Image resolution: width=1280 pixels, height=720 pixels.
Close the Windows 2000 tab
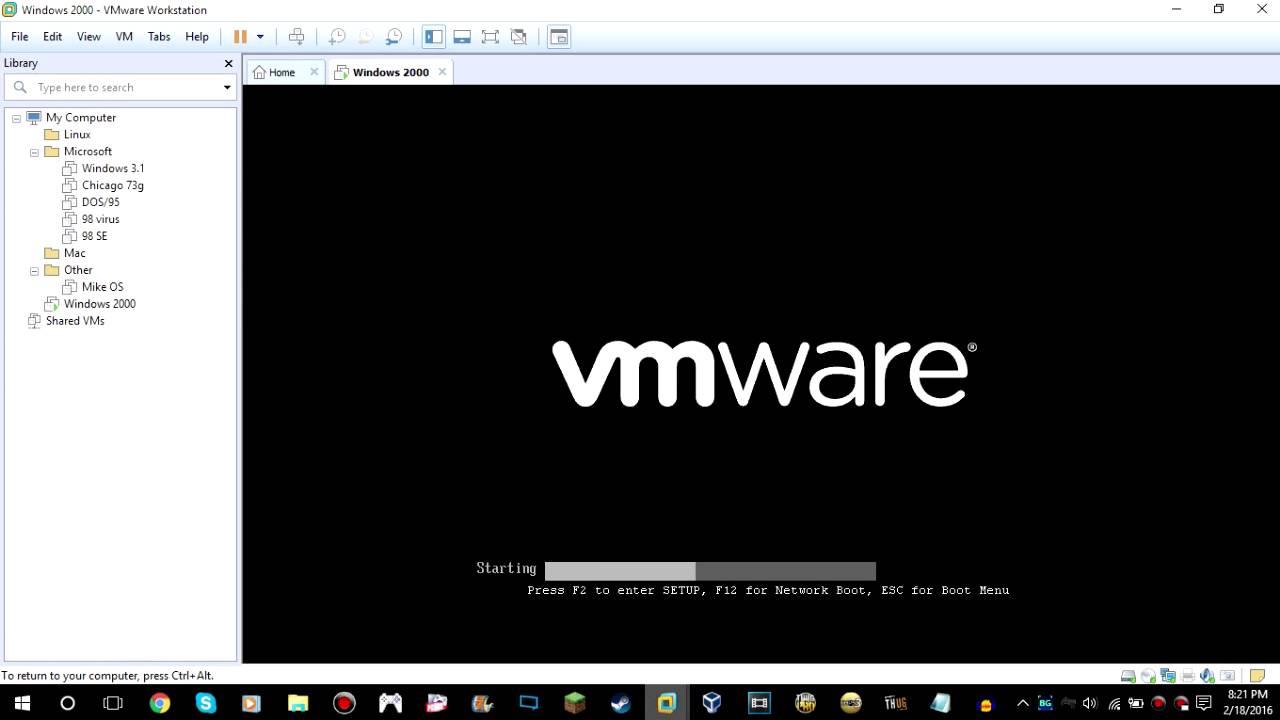click(442, 72)
